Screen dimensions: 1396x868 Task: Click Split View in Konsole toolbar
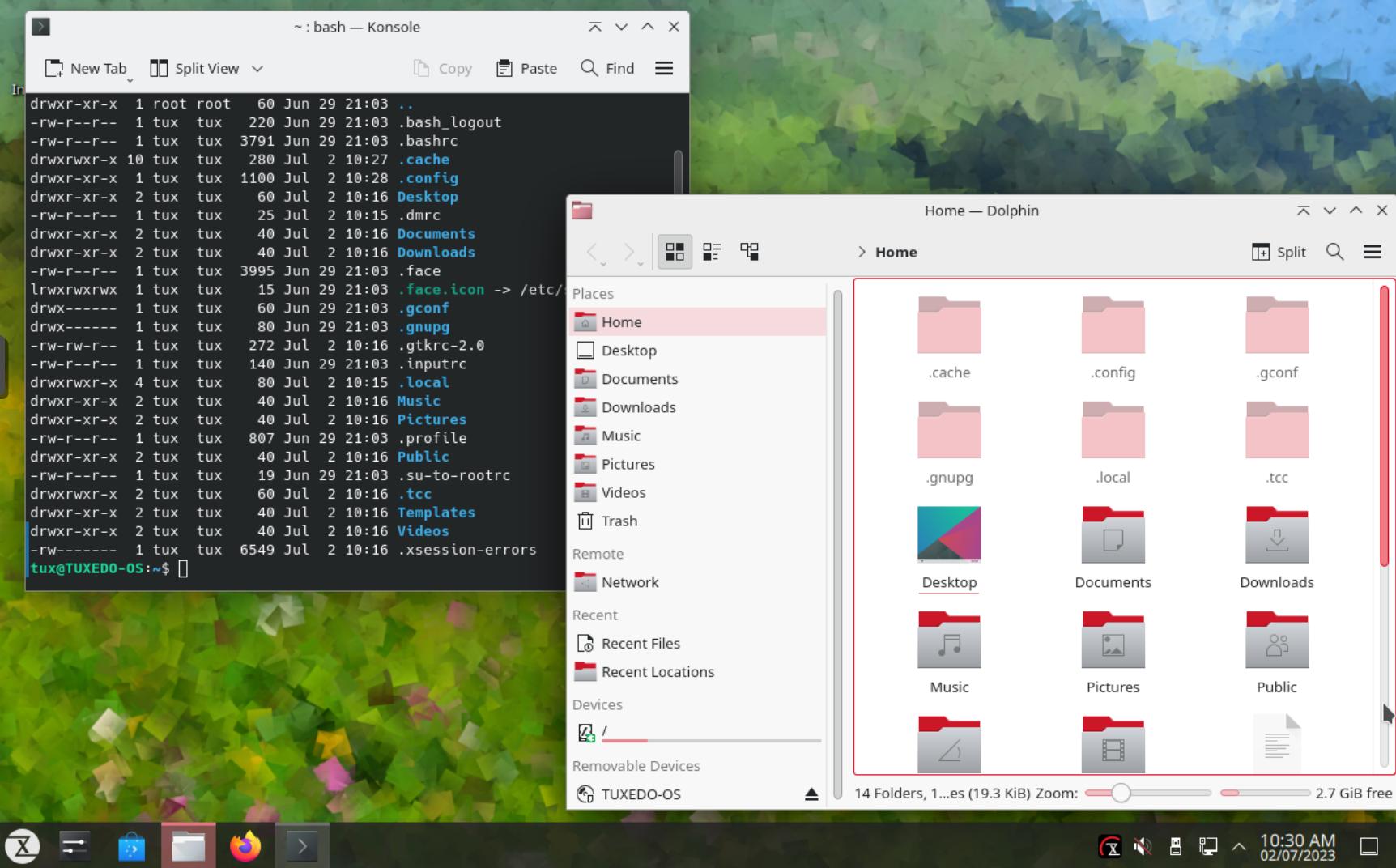(x=195, y=68)
